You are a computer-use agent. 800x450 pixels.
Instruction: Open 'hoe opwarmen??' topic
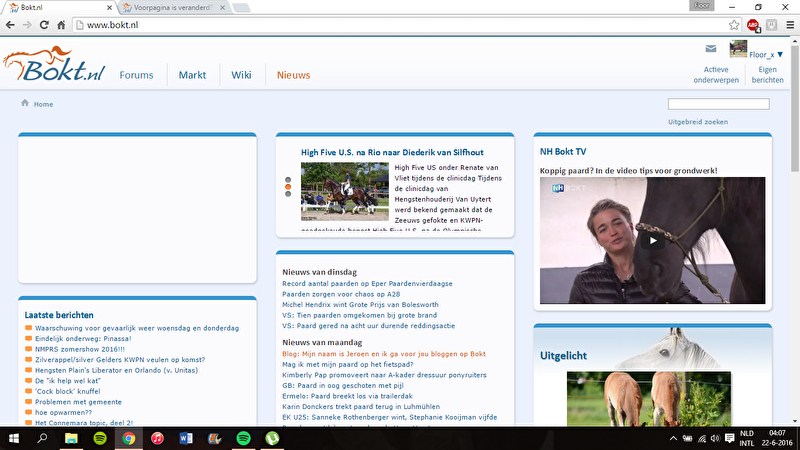[63, 413]
